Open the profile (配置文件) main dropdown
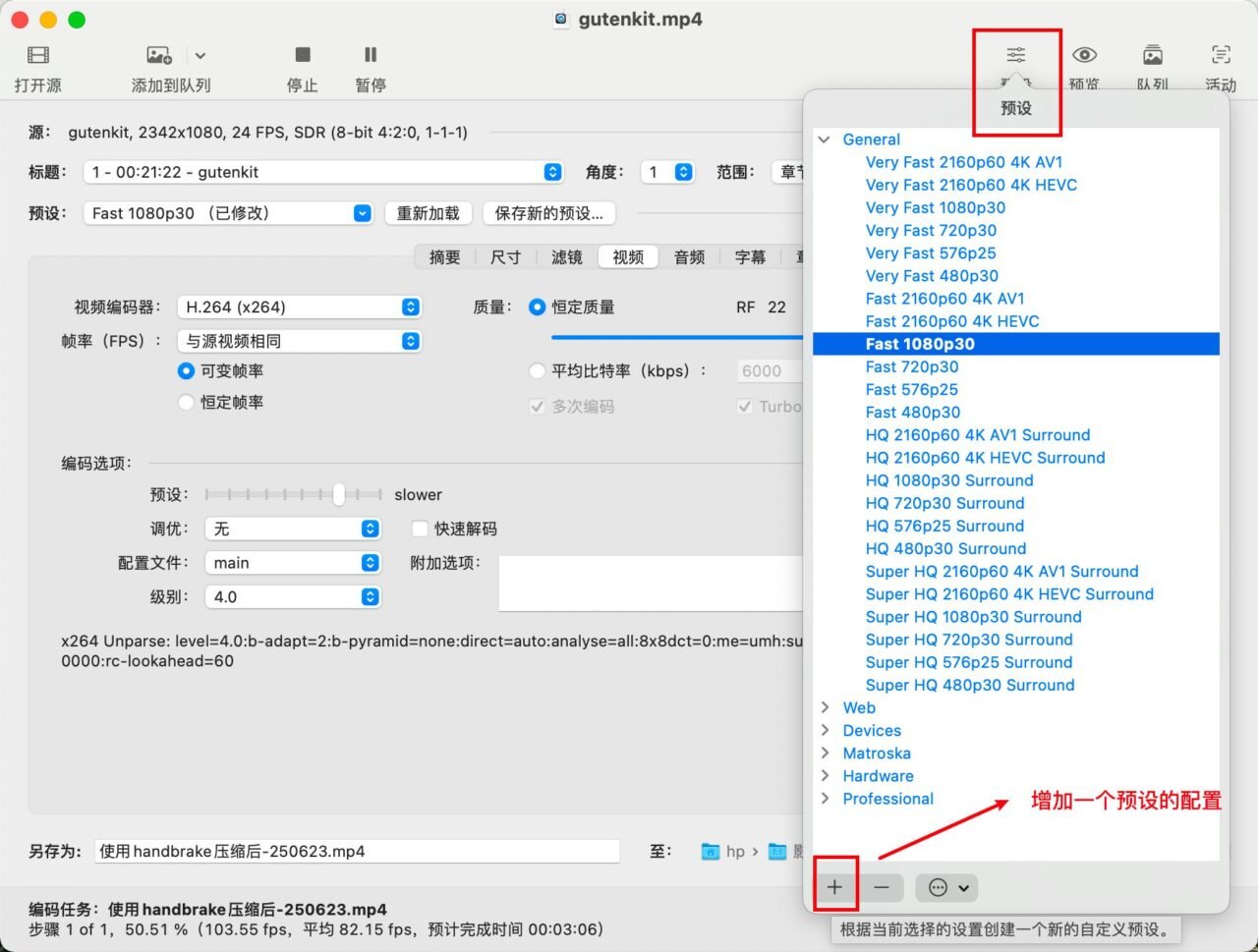 (292, 563)
